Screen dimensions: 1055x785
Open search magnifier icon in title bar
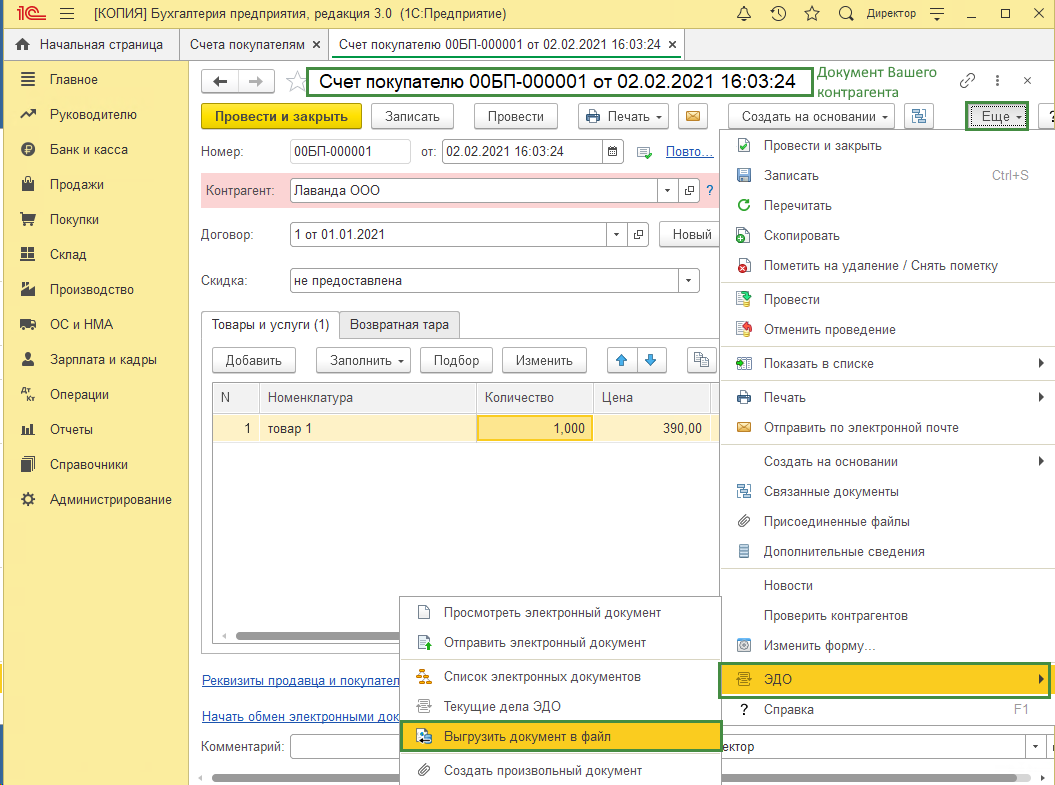click(x=846, y=13)
